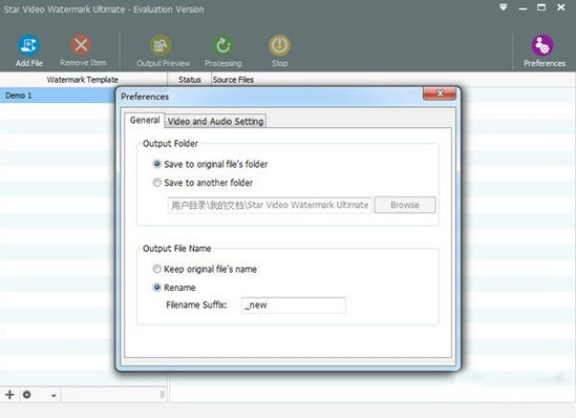The width and height of the screenshot is (576, 418).
Task: Choose Keep original file's name
Action: click(157, 269)
